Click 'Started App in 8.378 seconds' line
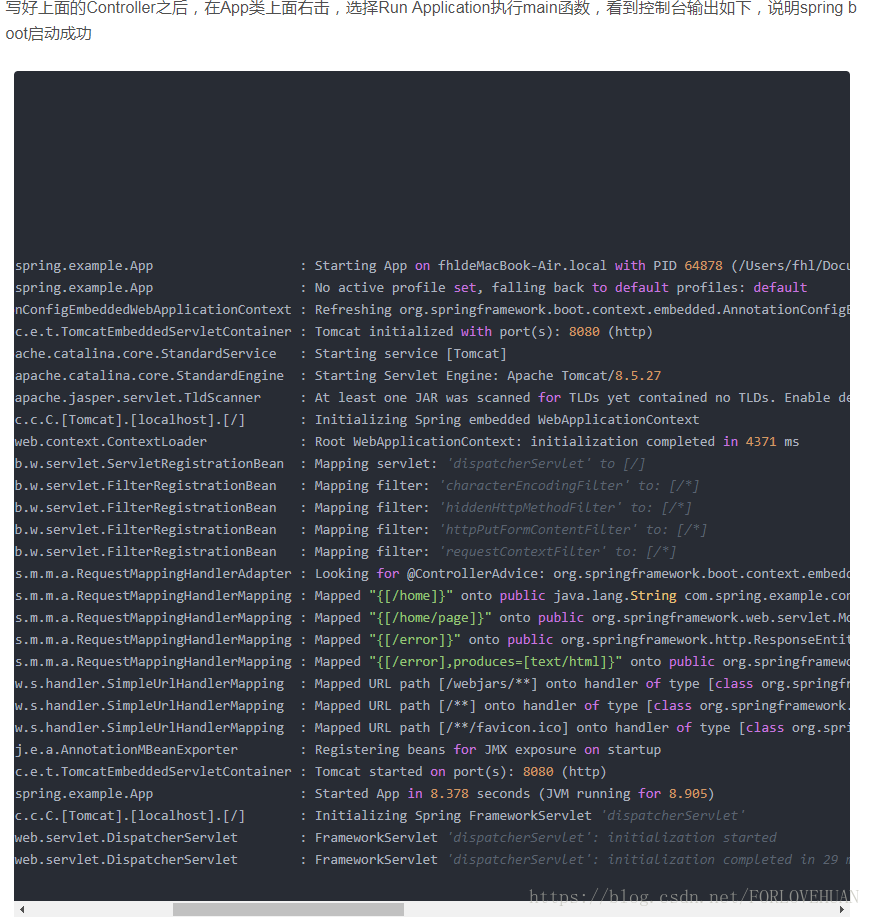This screenshot has height=917, width=870. click(515, 794)
